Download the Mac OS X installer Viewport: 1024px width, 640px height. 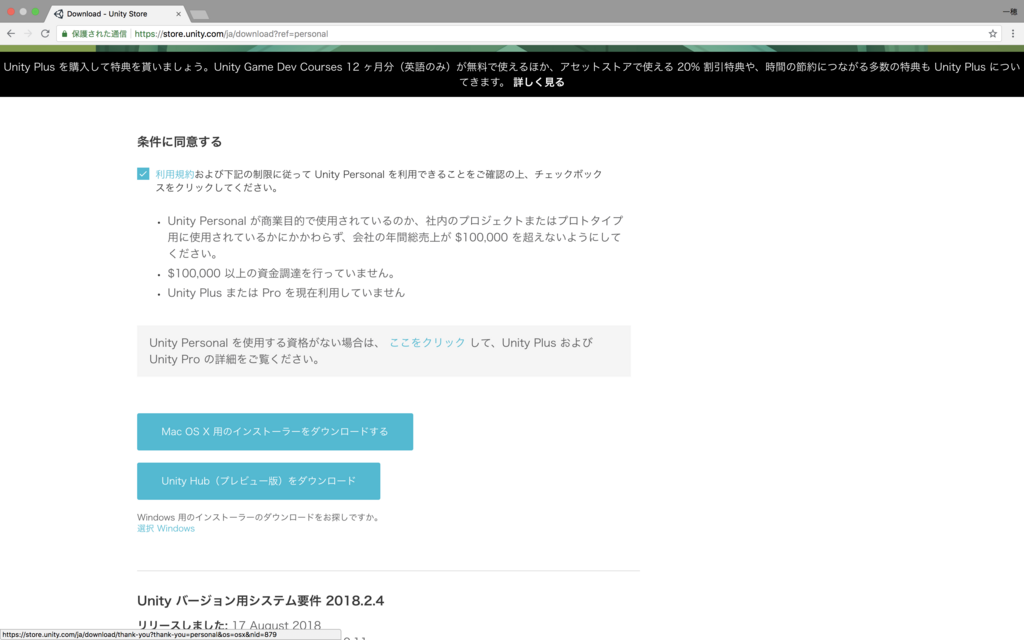pos(275,432)
